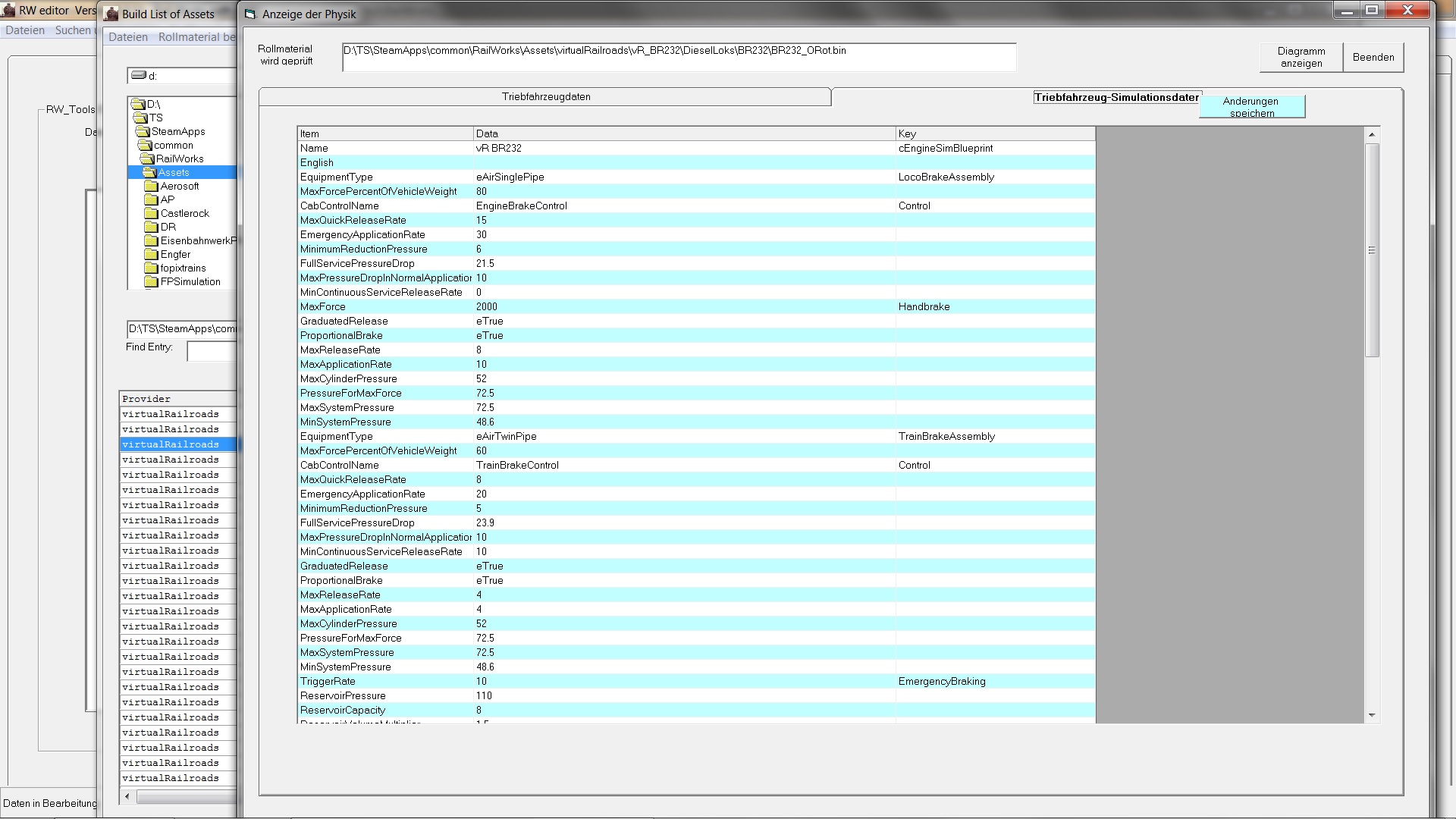1456x819 pixels.
Task: Click the open Assets folder icon
Action: 149,172
